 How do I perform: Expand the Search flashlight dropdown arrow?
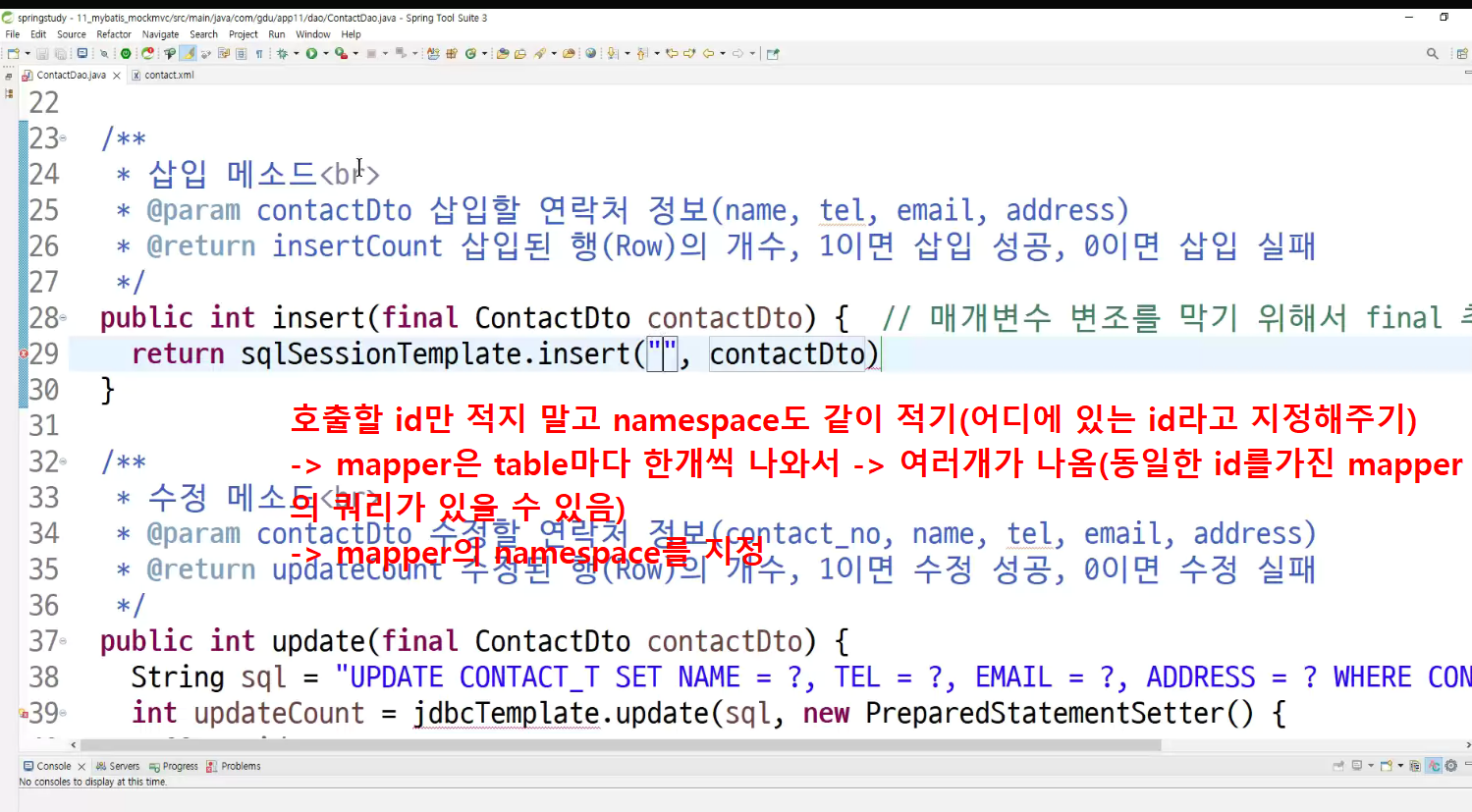pyautogui.click(x=554, y=54)
